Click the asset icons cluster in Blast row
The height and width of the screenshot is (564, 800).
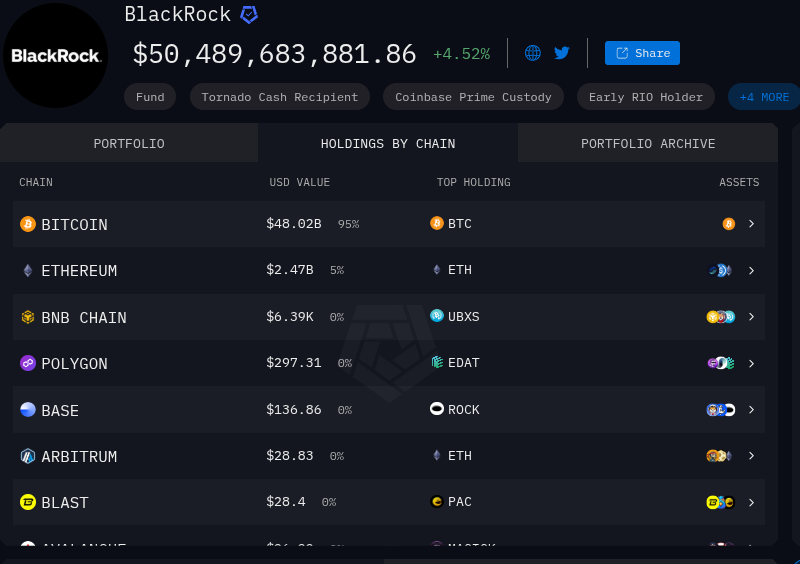pyautogui.click(x=721, y=503)
